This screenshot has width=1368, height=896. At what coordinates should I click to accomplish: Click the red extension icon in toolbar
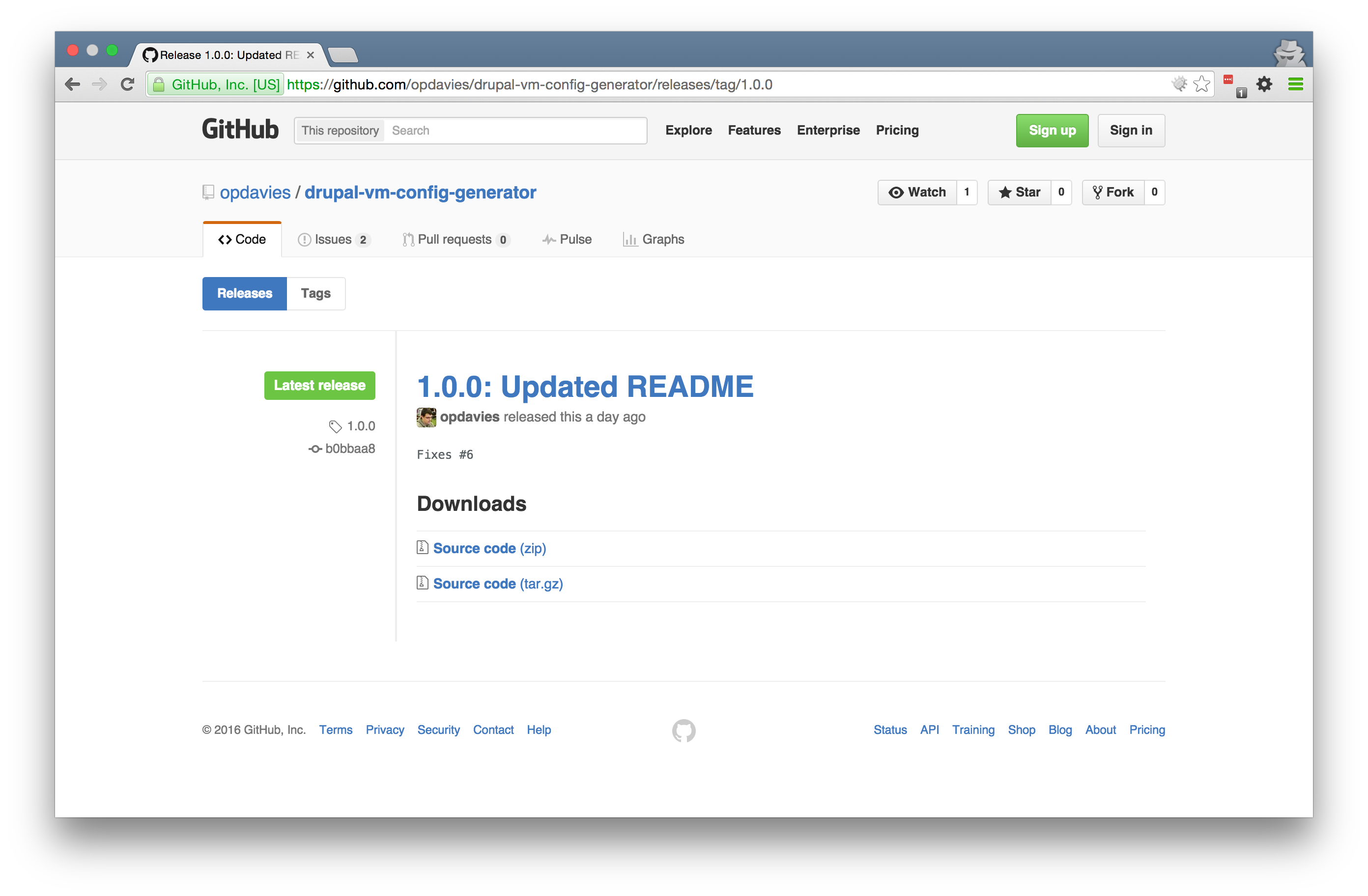(1228, 81)
